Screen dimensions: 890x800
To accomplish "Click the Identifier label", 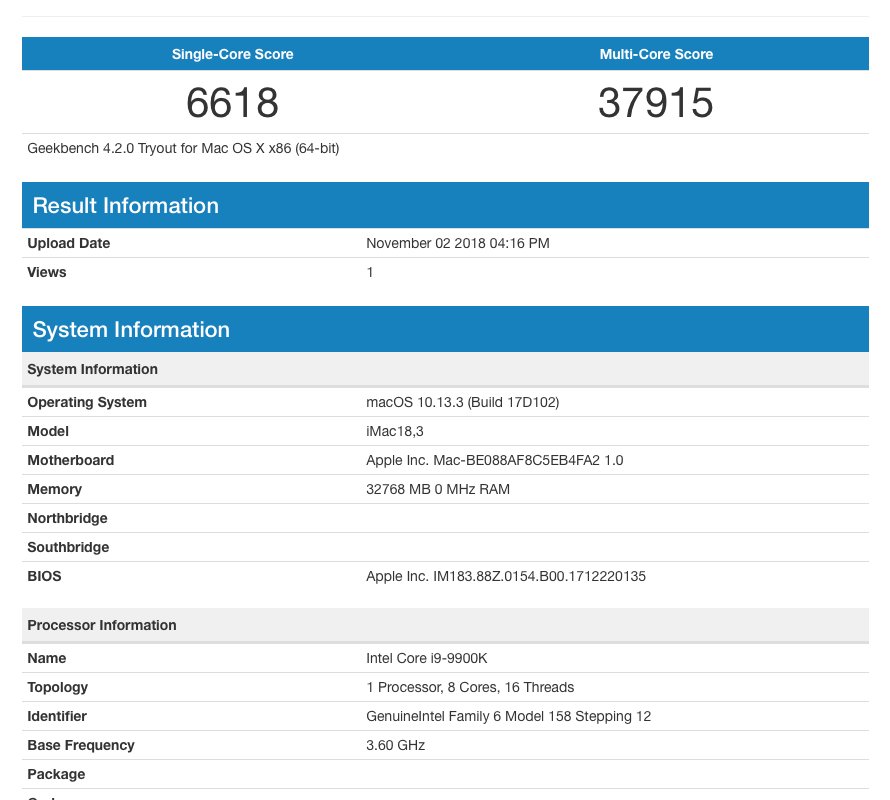I will coord(57,716).
